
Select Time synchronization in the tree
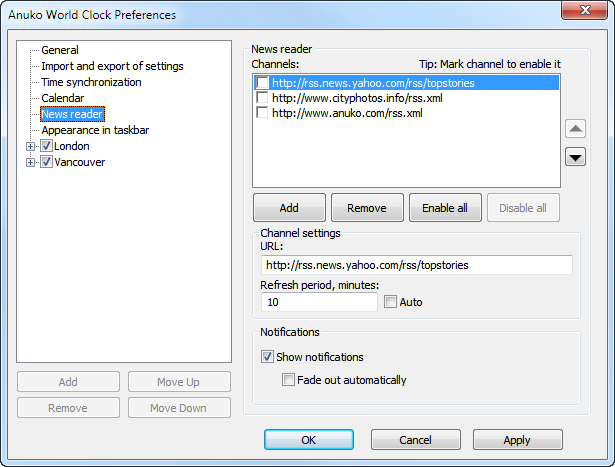pyautogui.click(x=91, y=82)
